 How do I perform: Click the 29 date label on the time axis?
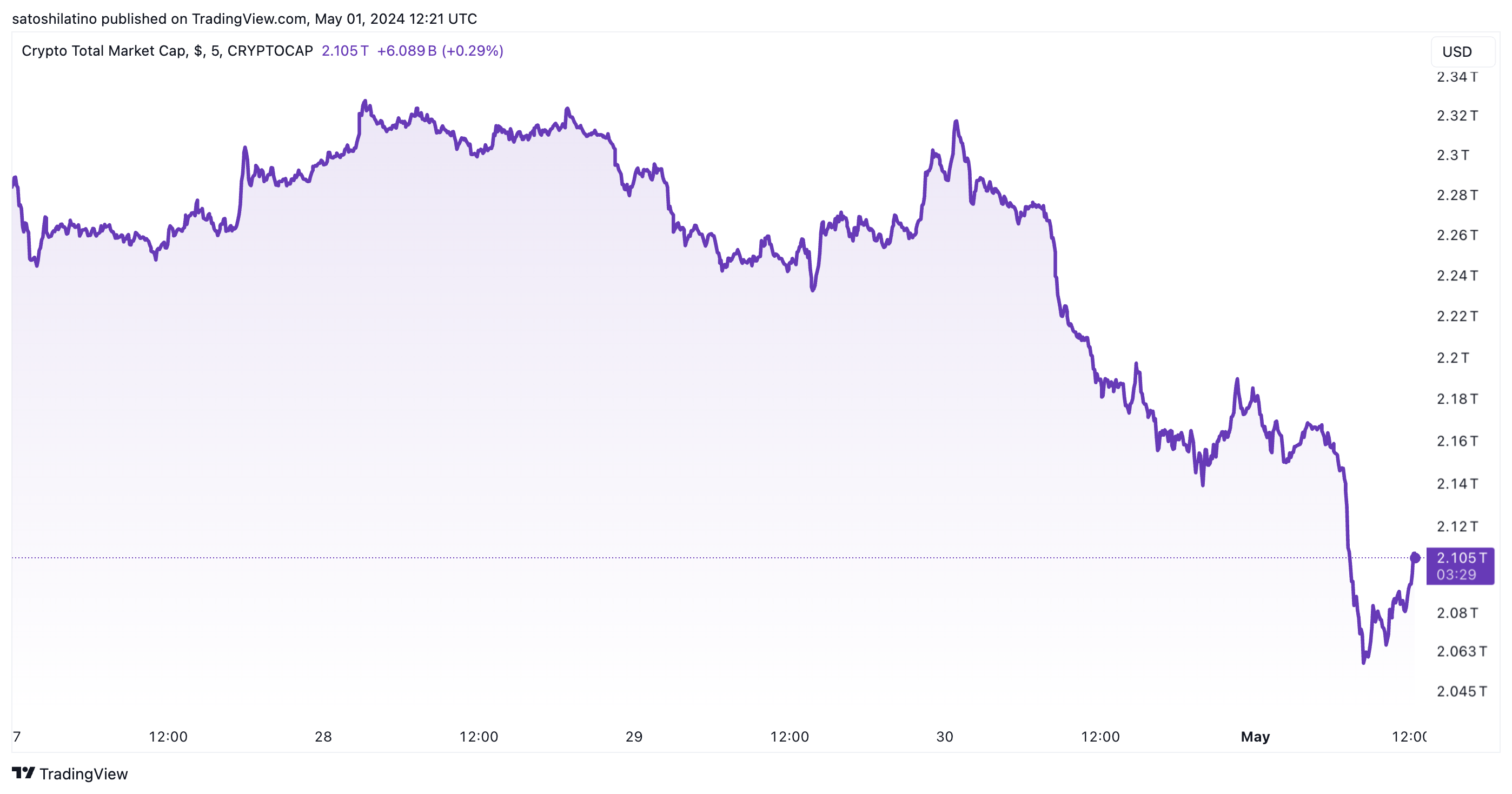pos(634,737)
